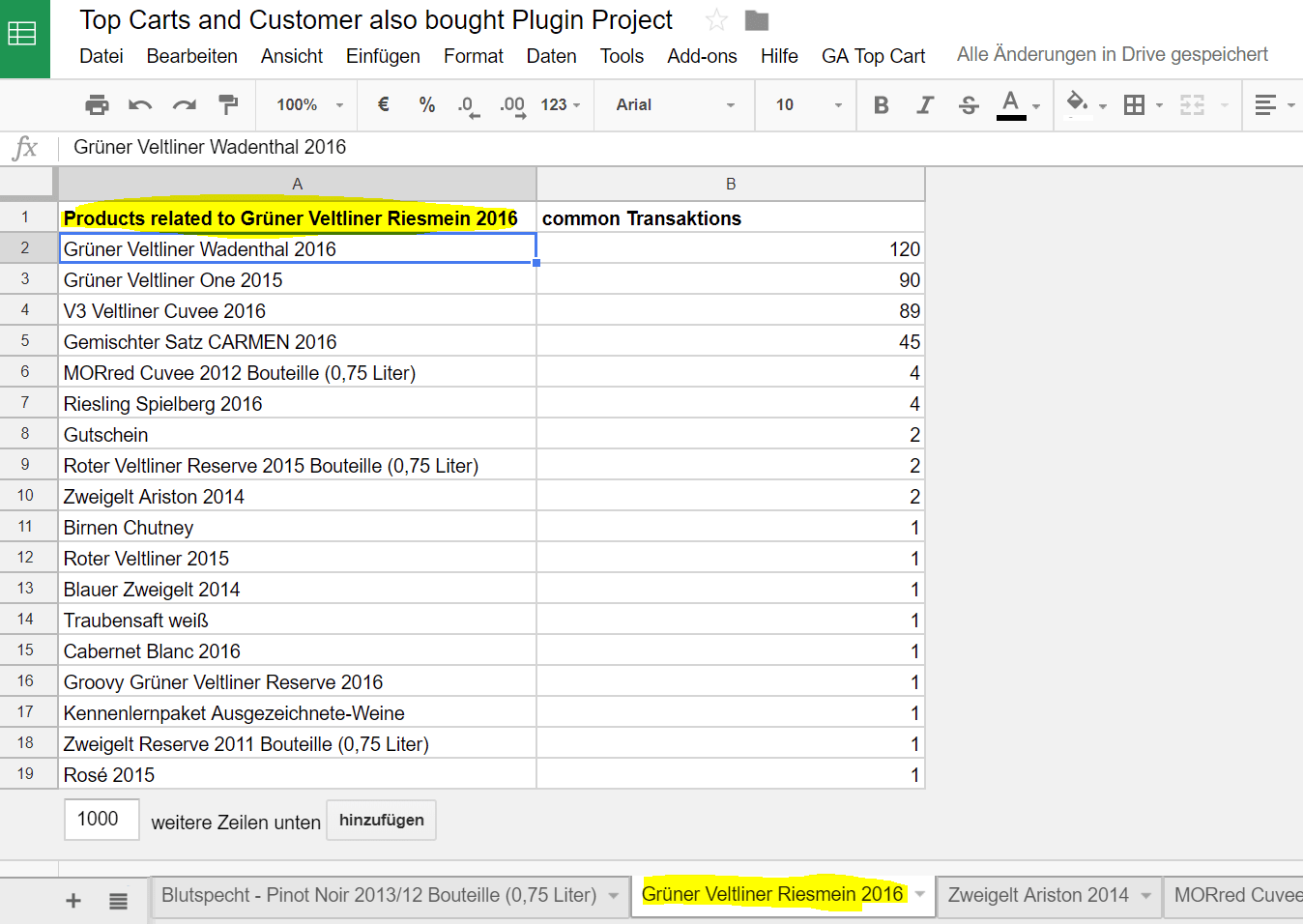The image size is (1303, 924).
Task: Toggle bold formatting
Action: 881,104
